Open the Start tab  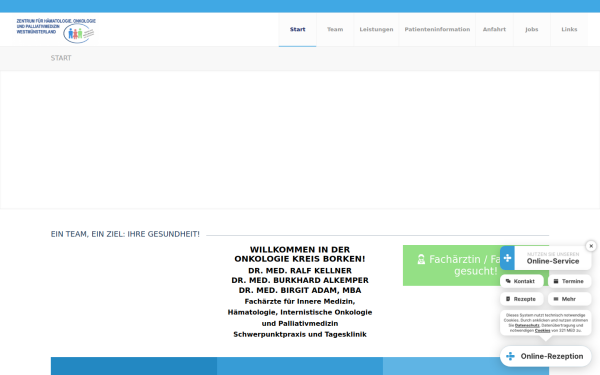(x=297, y=29)
